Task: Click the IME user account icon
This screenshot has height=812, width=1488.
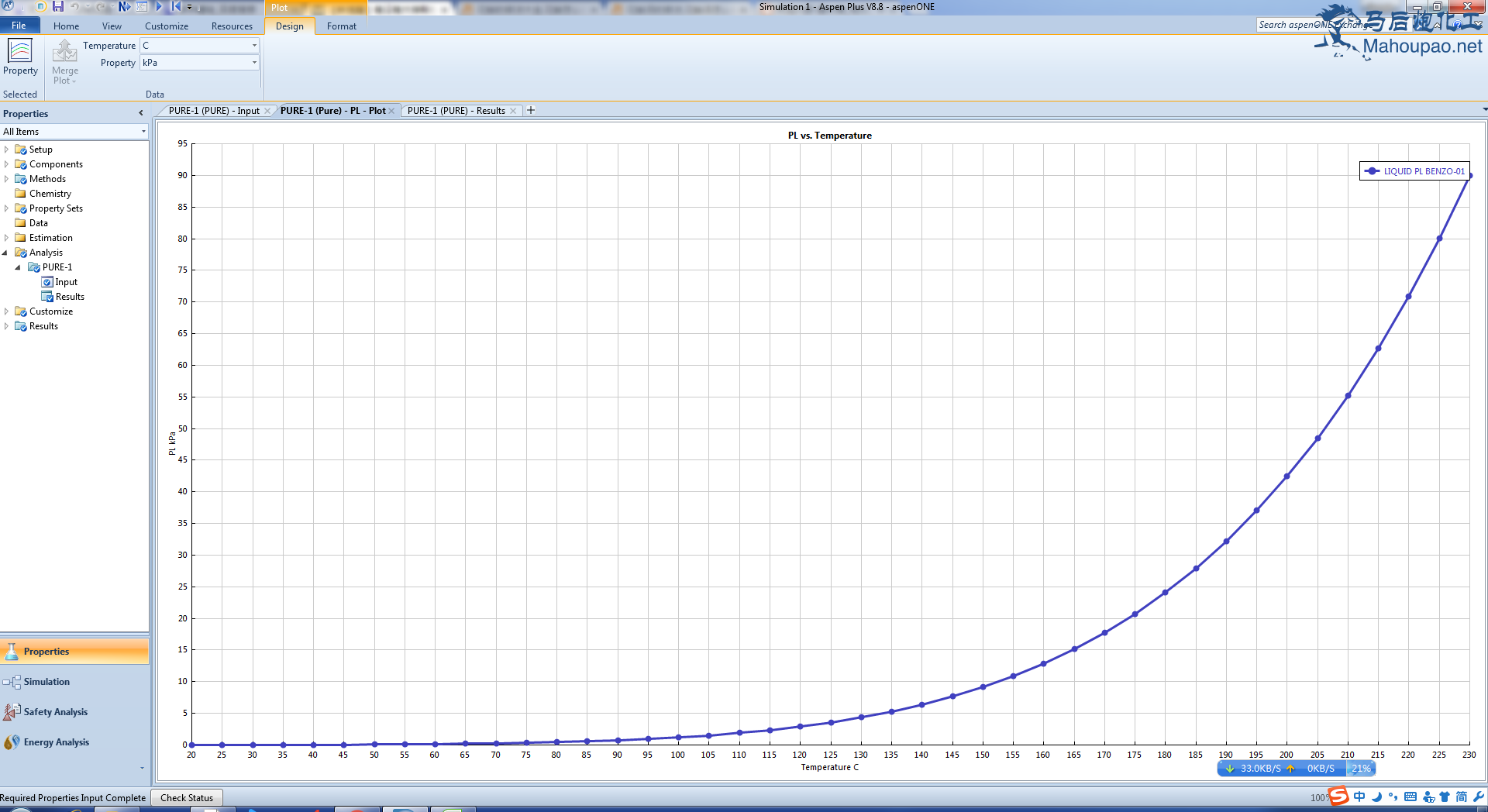Action: click(x=1428, y=797)
